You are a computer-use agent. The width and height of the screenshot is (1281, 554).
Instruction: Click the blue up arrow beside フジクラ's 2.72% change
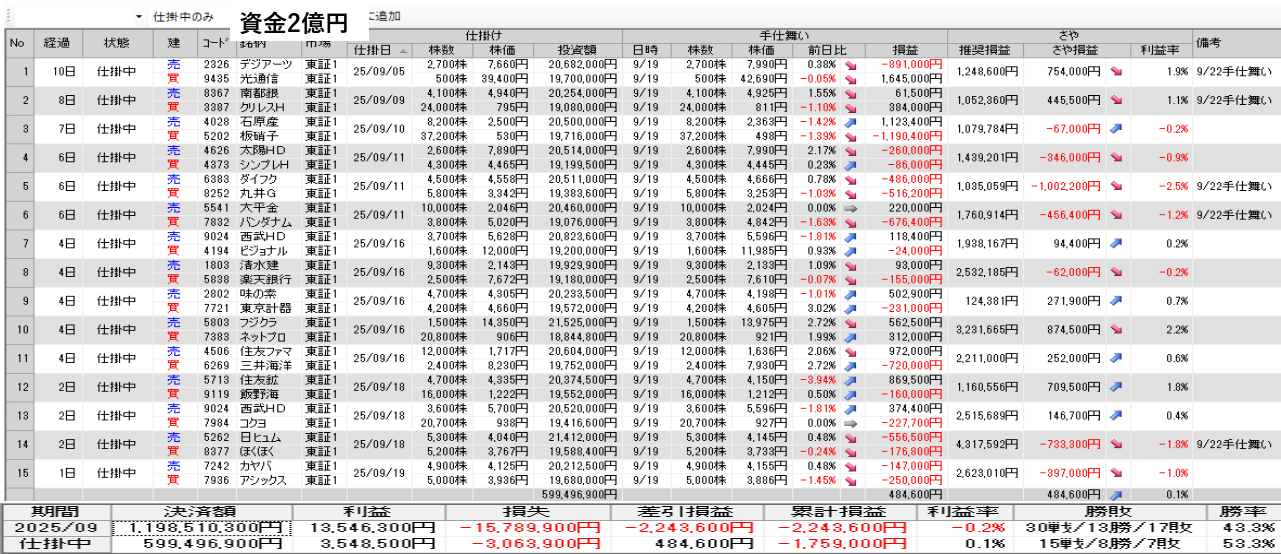pos(851,324)
